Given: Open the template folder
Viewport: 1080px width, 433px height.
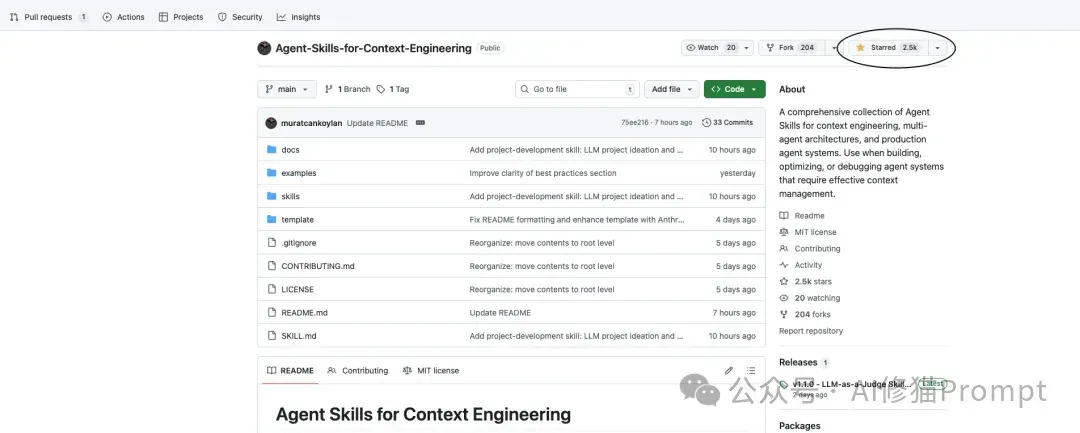Looking at the screenshot, I should tap(298, 220).
